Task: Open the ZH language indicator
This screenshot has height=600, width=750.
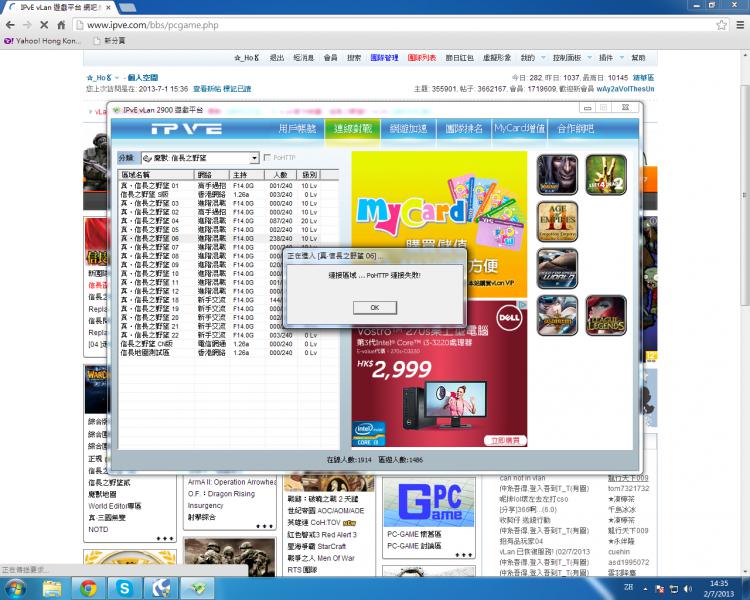Action: [x=629, y=587]
